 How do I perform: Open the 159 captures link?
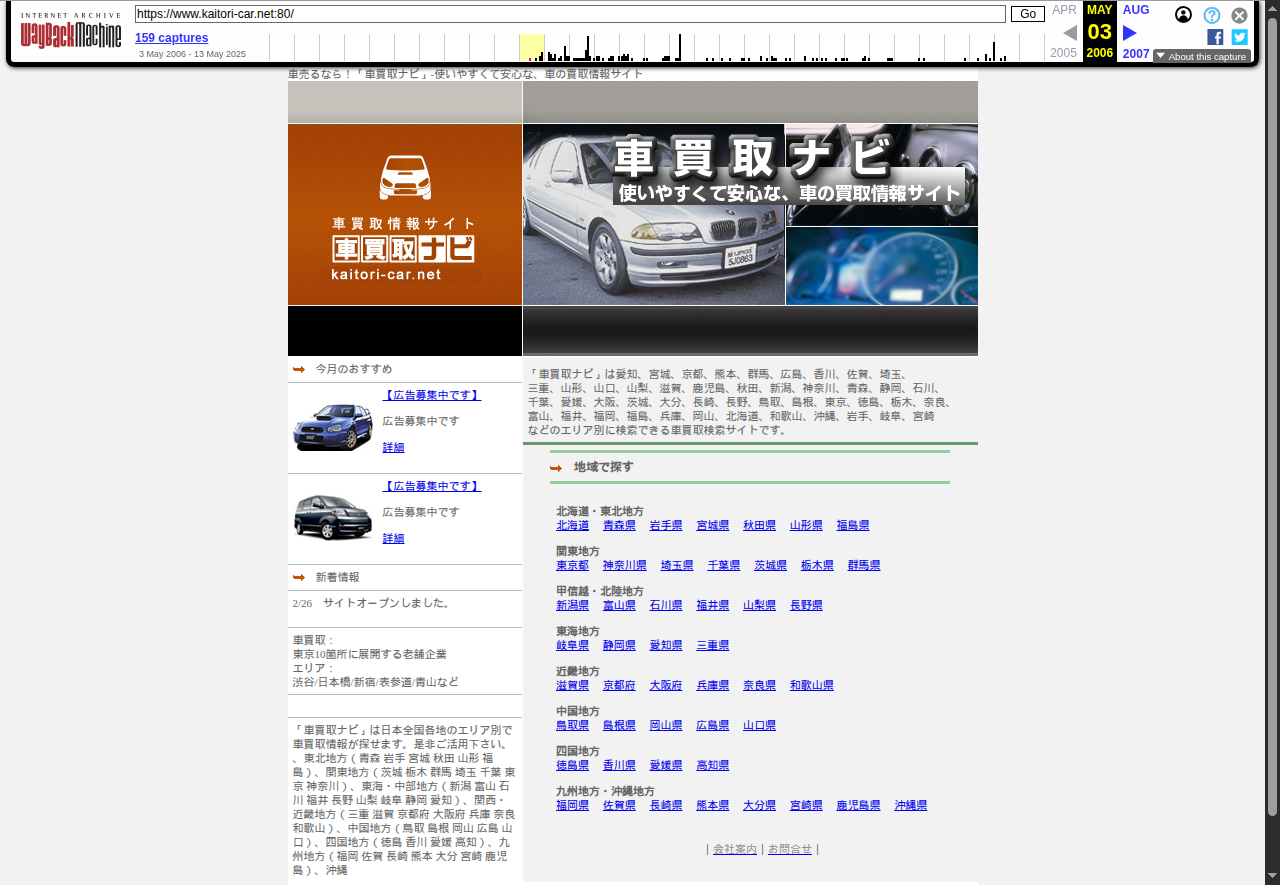[x=171, y=38]
